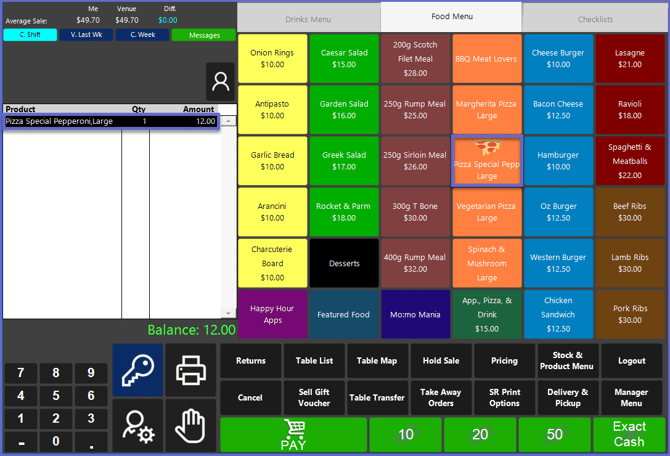Open the Messages panel
670x456 pixels.
click(x=203, y=35)
